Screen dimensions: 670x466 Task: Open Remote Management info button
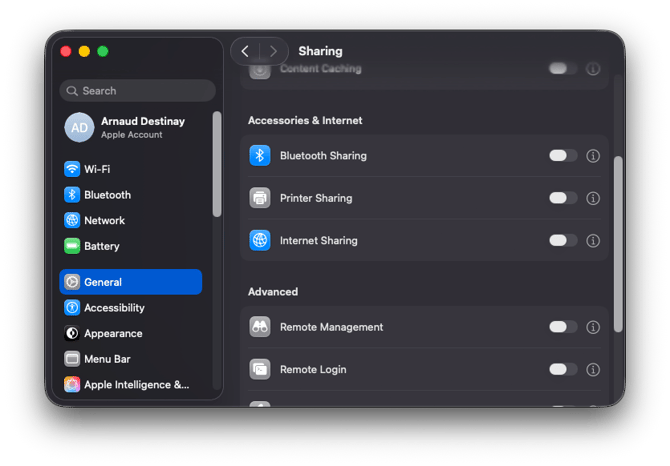593,327
